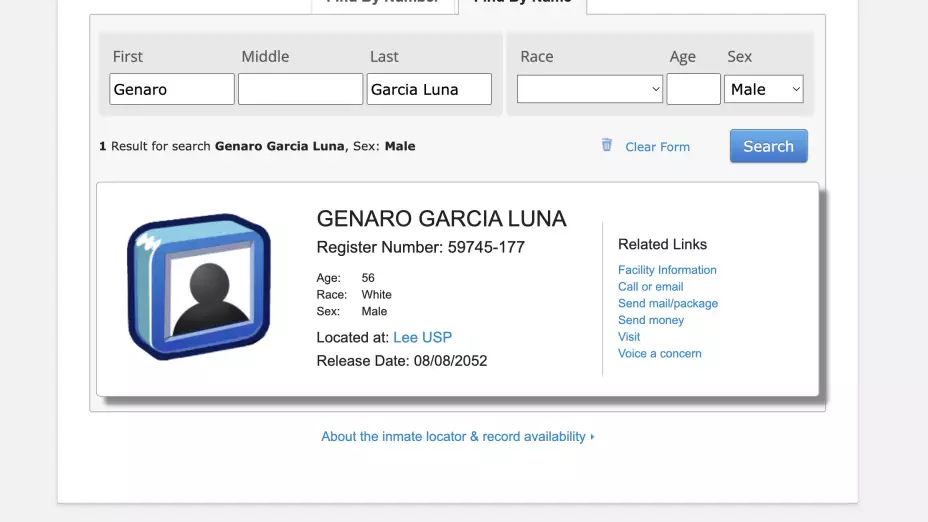The image size is (928, 522).
Task: Open the Sex dropdown showing Male
Action: pos(763,89)
